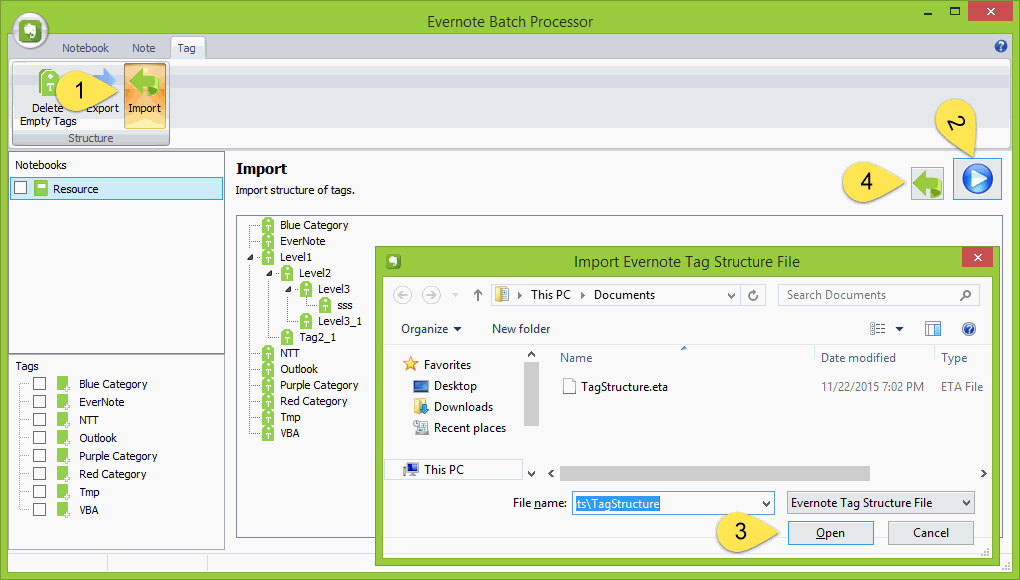Select Tag2_1 in the Import tree
Screen dimensions: 1020x580
tap(317, 337)
